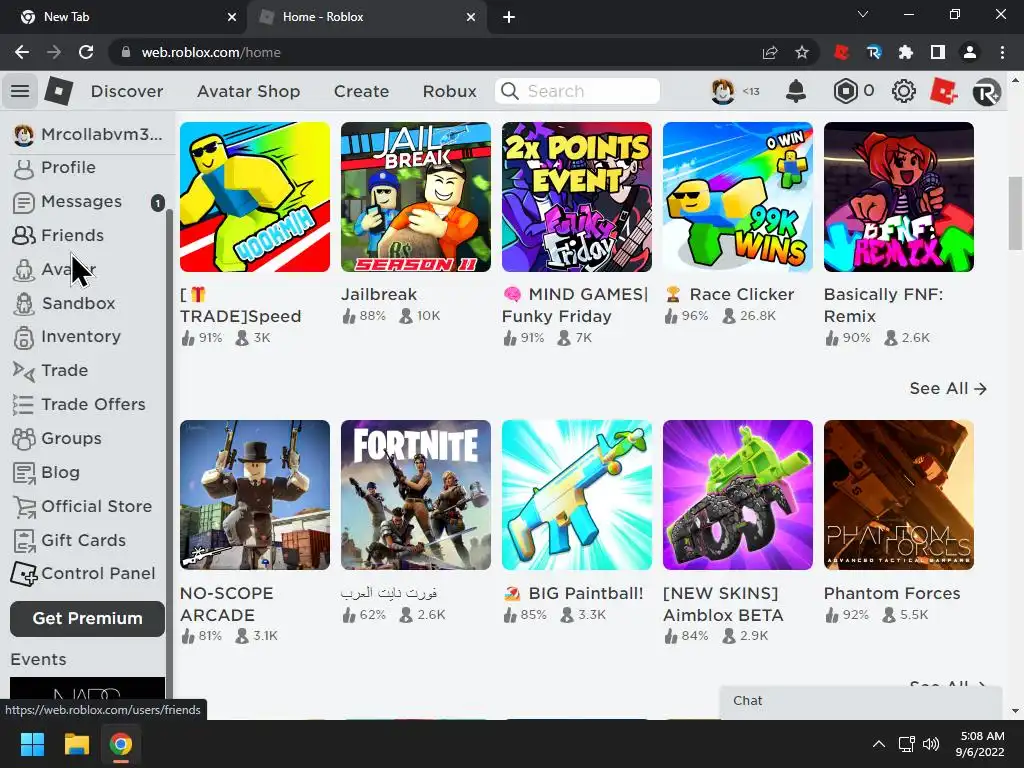Click the Trade sidebar icon
The image size is (1024, 768).
pos(24,371)
